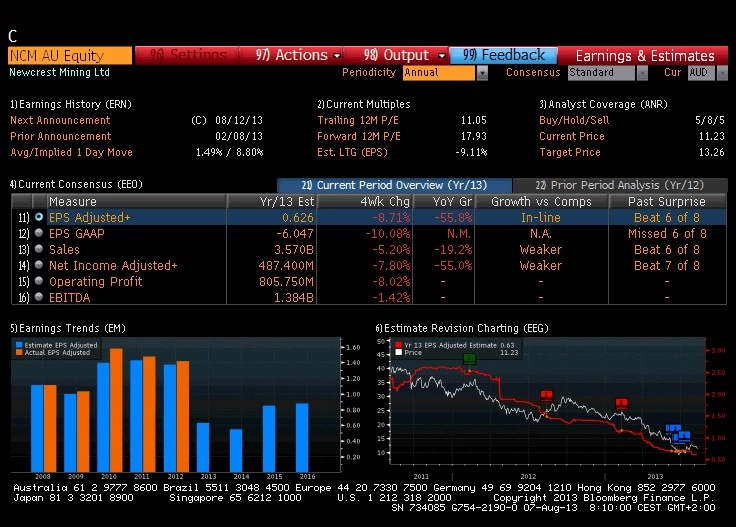Viewport: 736px width, 527px height.
Task: Click red Yr 13 EPS Estimate legend swatch
Action: coord(399,345)
